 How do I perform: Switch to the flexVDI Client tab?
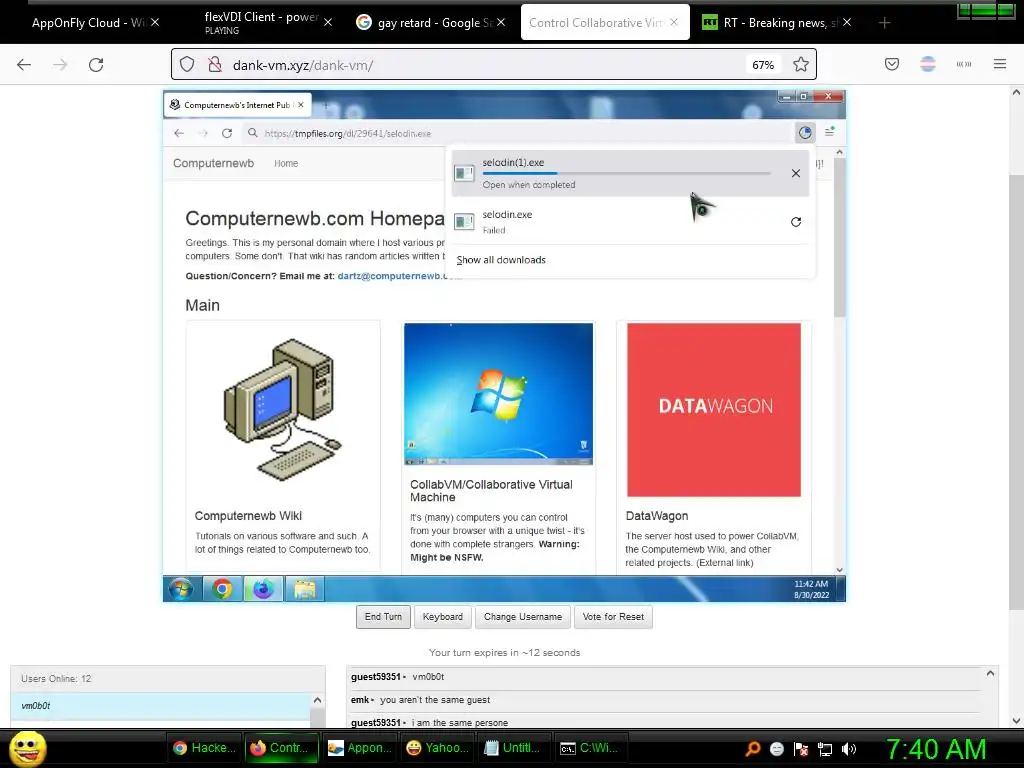[261, 23]
